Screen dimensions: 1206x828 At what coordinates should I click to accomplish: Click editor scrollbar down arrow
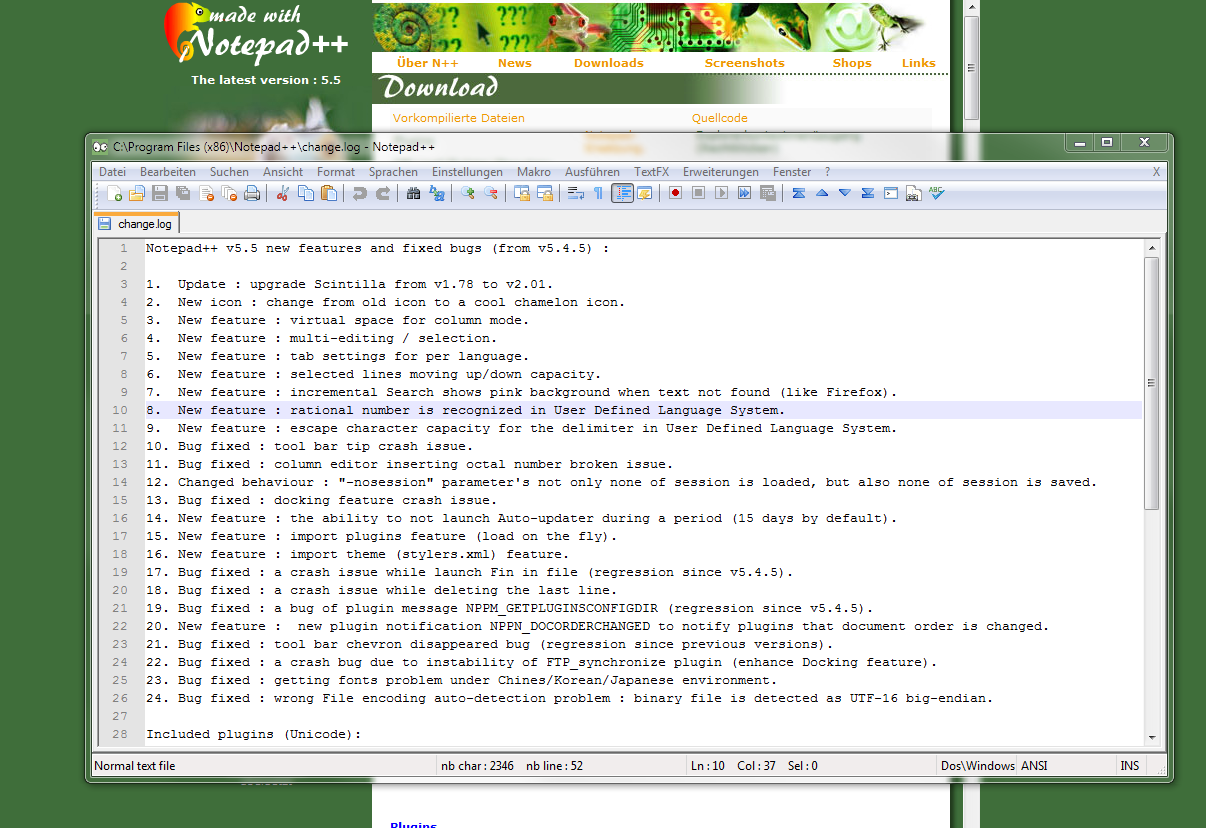1151,737
